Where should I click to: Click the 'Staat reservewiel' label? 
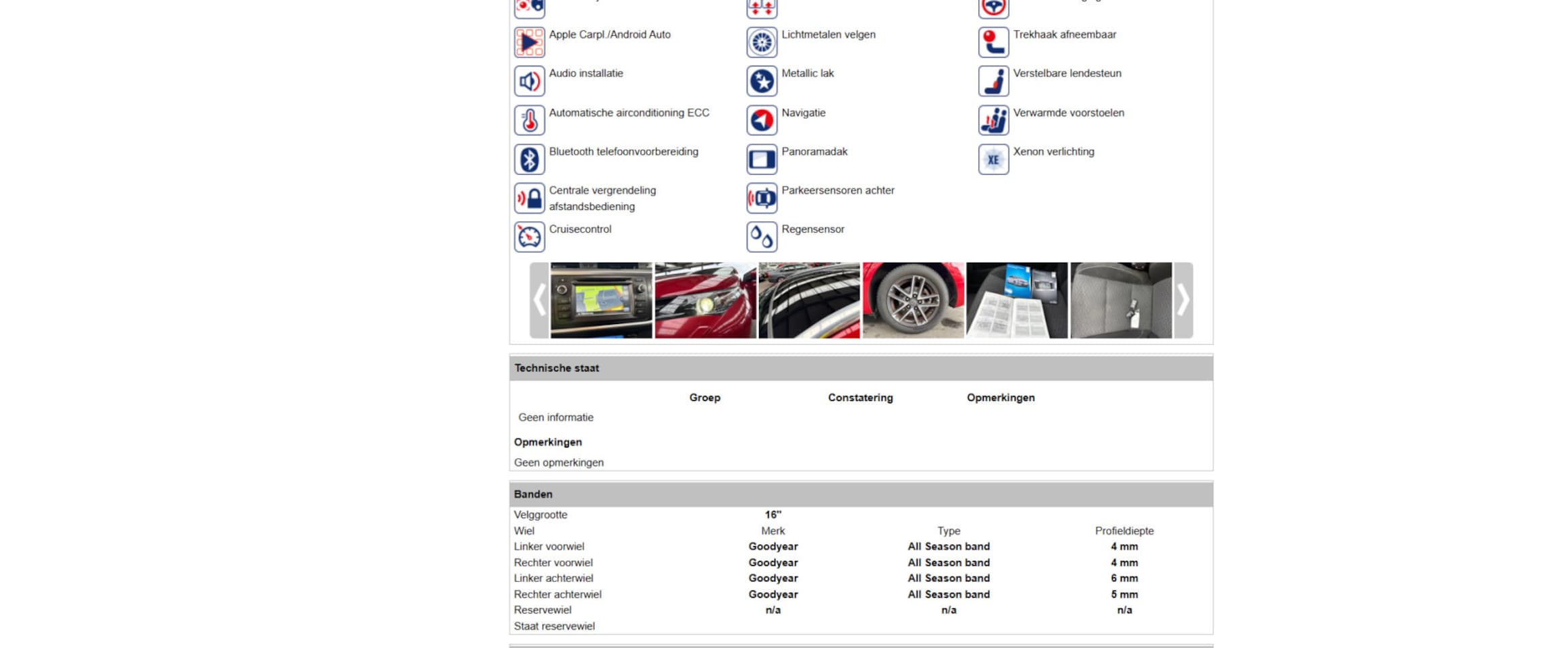555,626
